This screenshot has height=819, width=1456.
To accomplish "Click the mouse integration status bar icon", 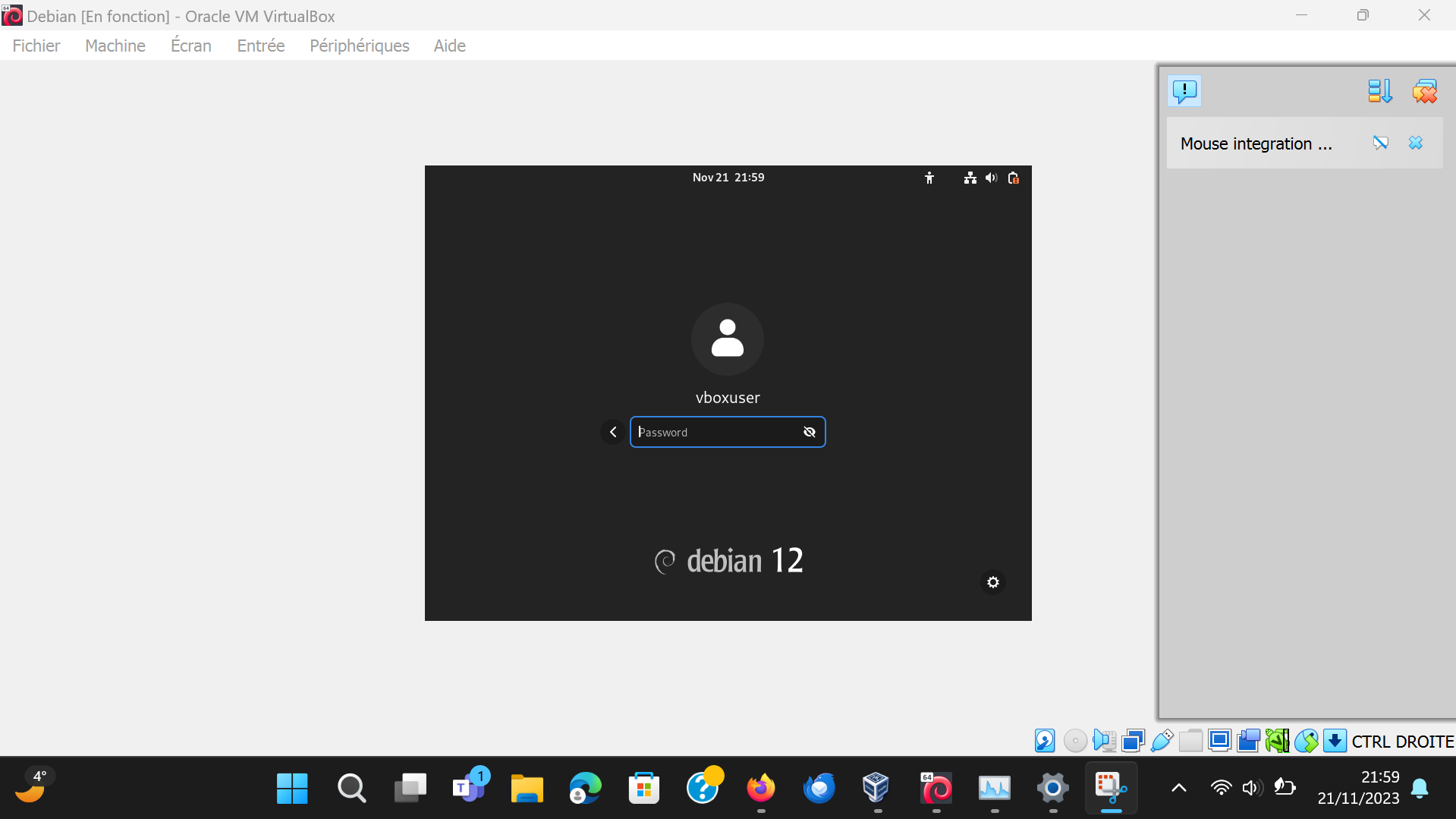I will 1306,741.
